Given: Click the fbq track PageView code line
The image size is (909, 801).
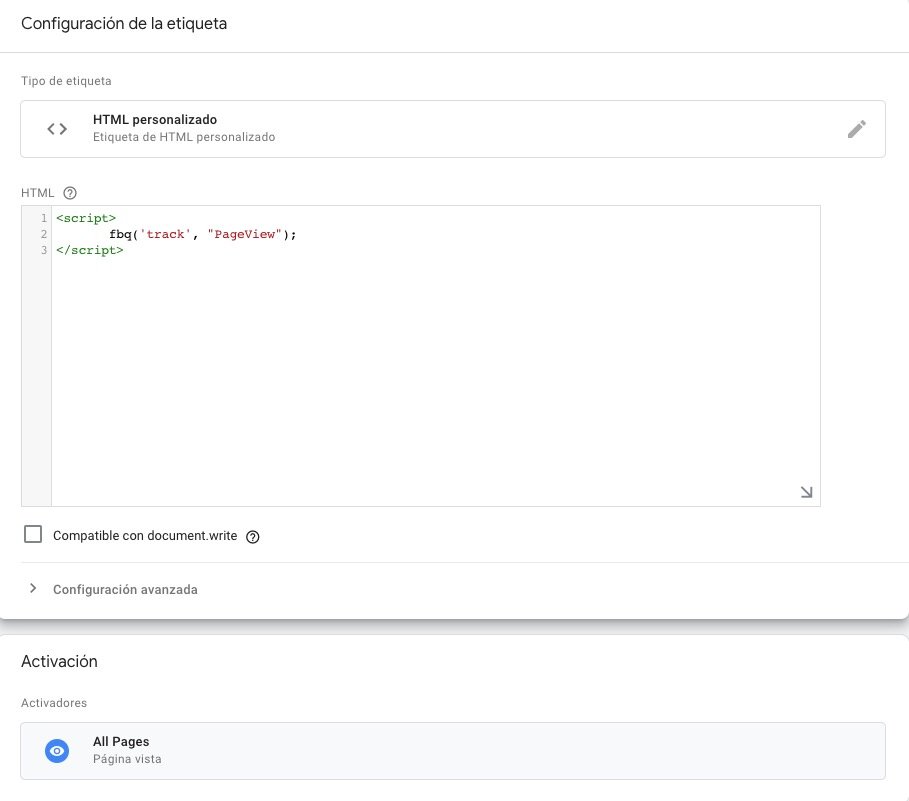Looking at the screenshot, I should tap(203, 234).
